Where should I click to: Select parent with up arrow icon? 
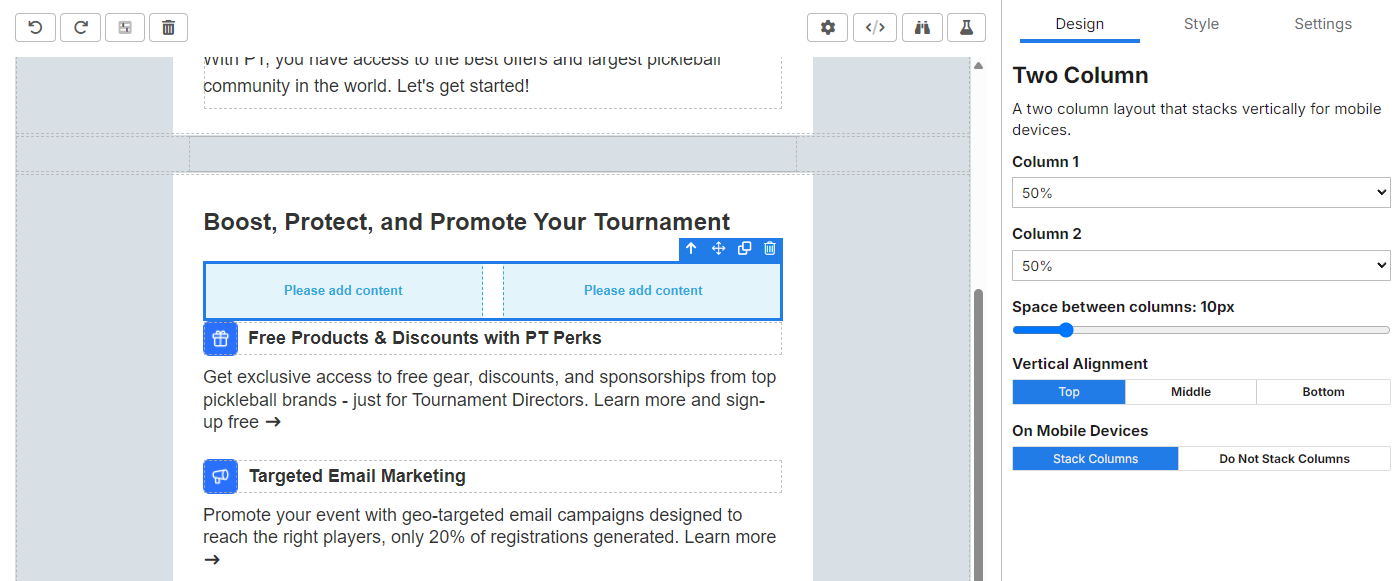[x=691, y=249]
